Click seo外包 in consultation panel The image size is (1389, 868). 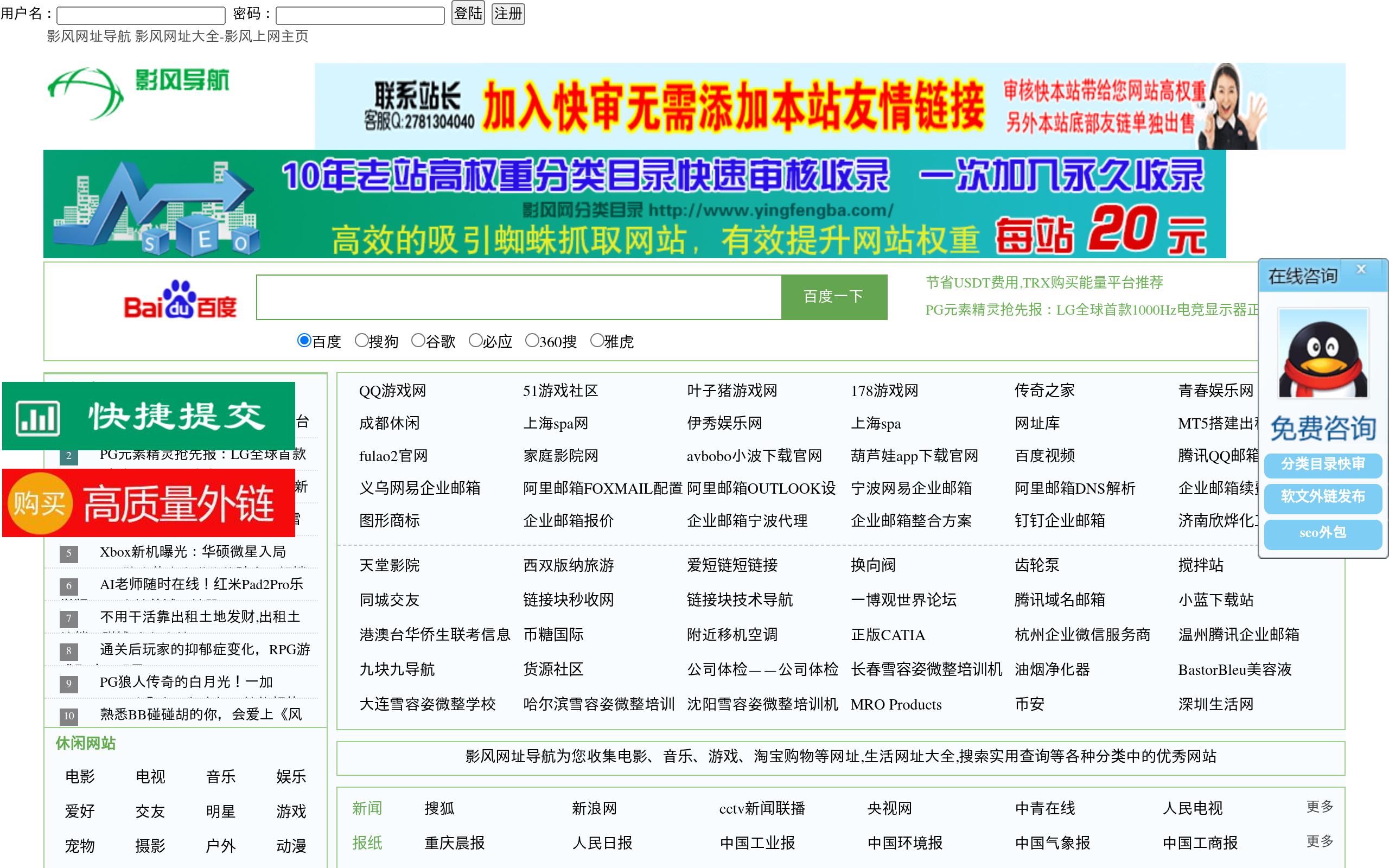pos(1322,533)
